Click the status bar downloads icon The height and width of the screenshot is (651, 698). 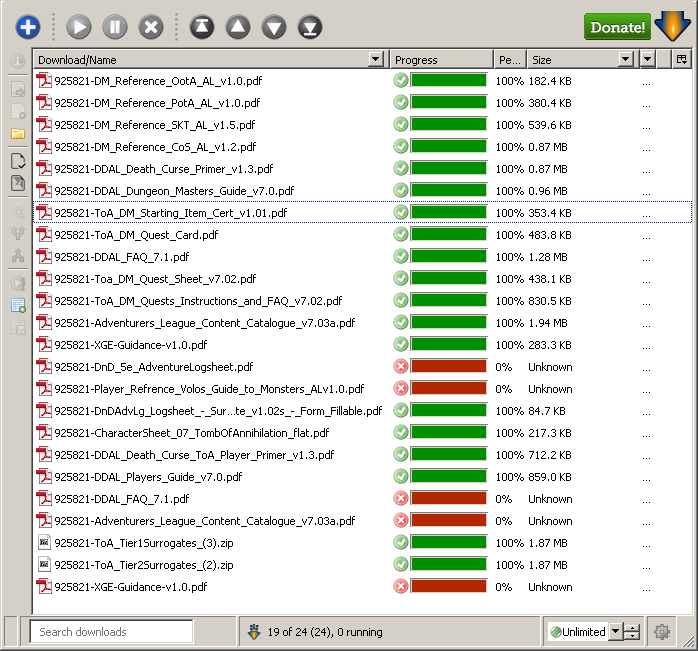[x=254, y=631]
